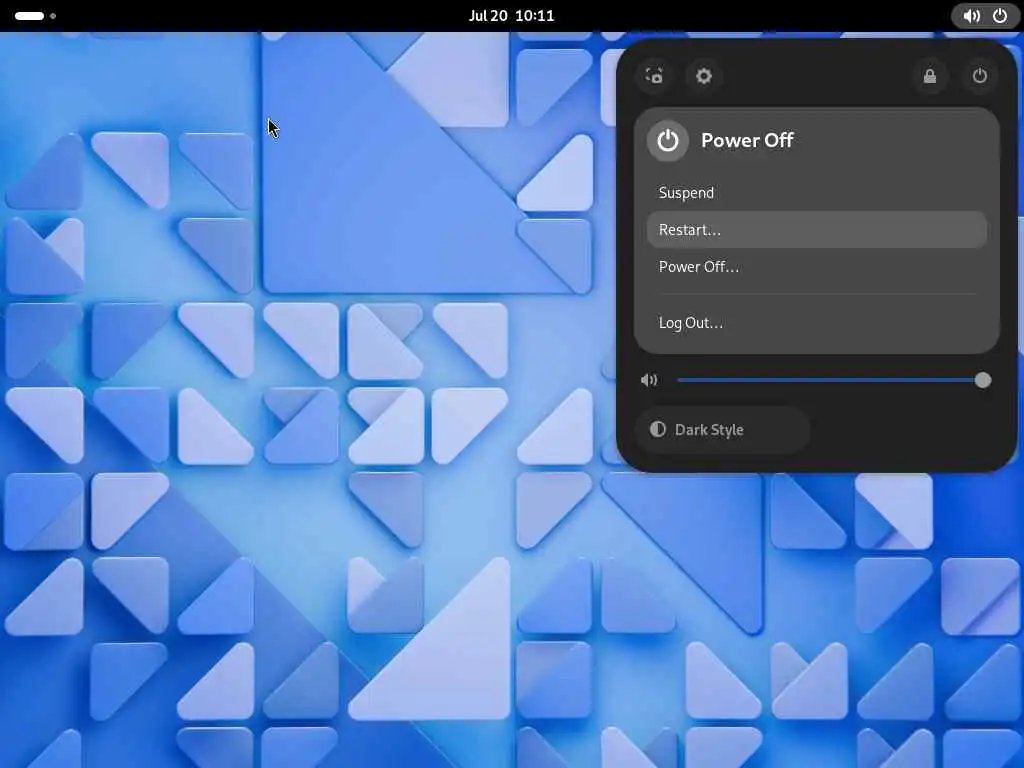Click the power icon in the top bar
The height and width of the screenshot is (768, 1024).
1000,16
